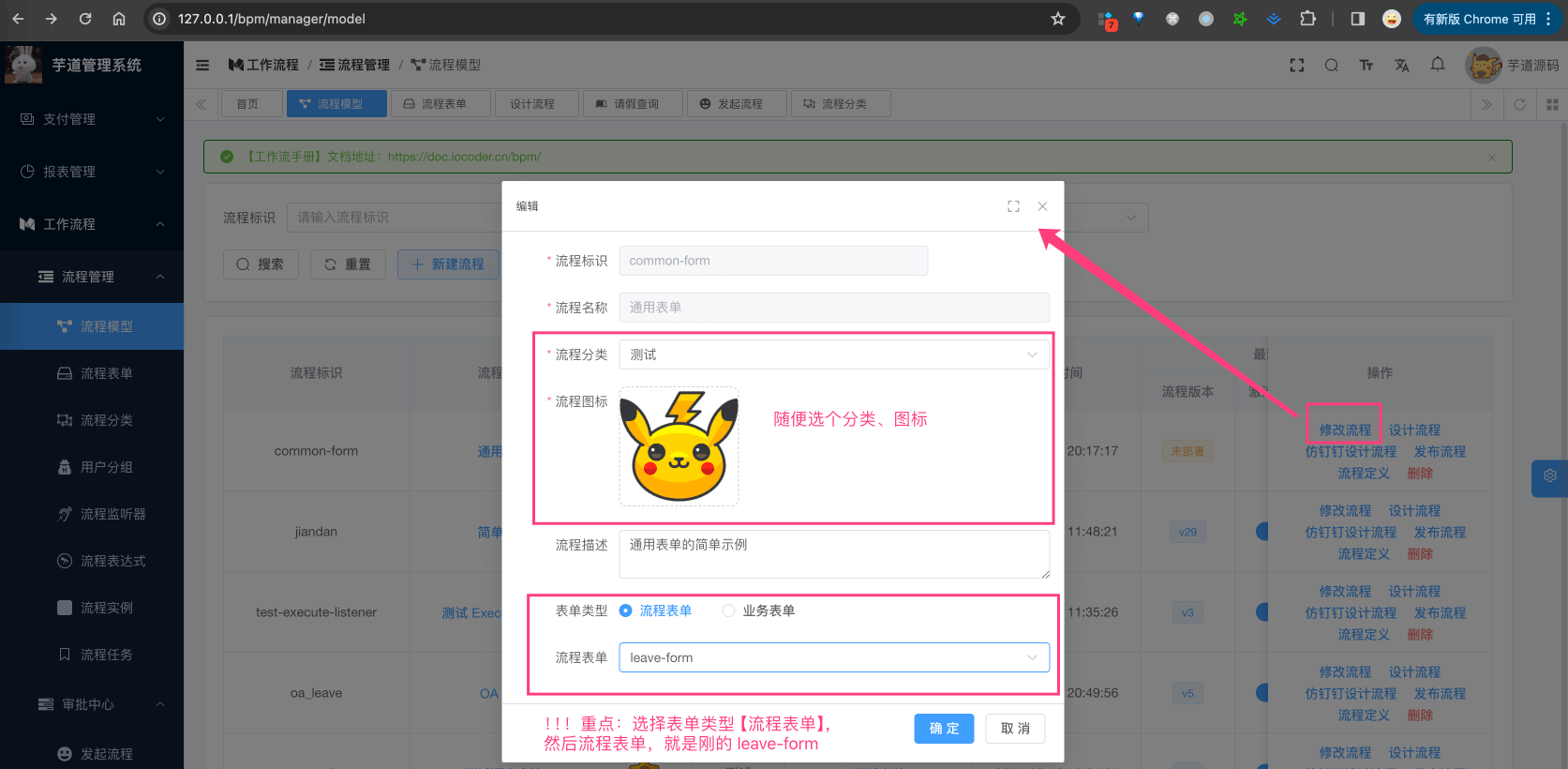This screenshot has height=769, width=1568.
Task: Open the notification bell icon
Action: (x=1437, y=65)
